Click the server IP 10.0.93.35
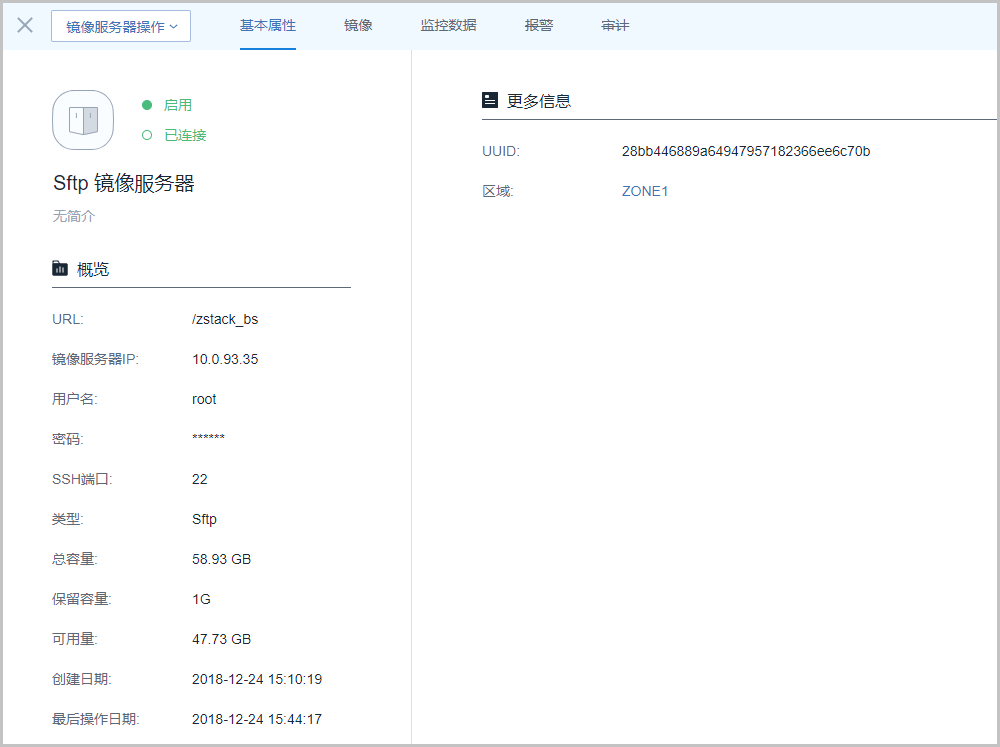This screenshot has height=747, width=1000. pos(225,359)
